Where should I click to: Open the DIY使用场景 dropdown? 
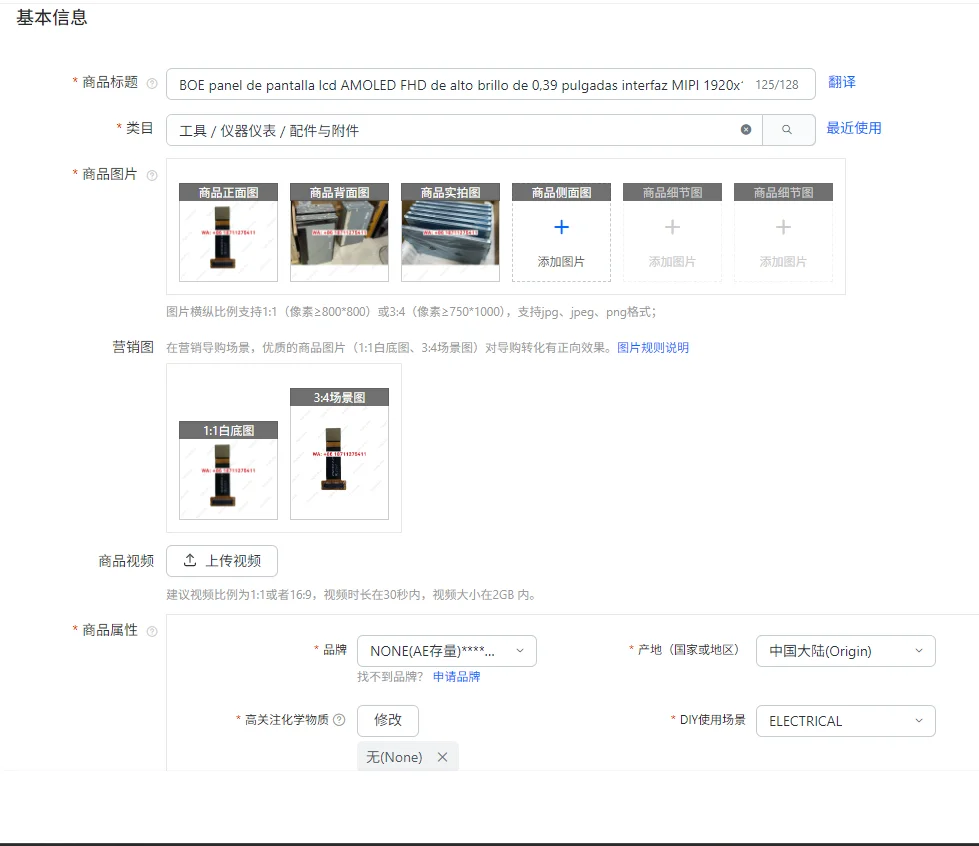tap(845, 721)
